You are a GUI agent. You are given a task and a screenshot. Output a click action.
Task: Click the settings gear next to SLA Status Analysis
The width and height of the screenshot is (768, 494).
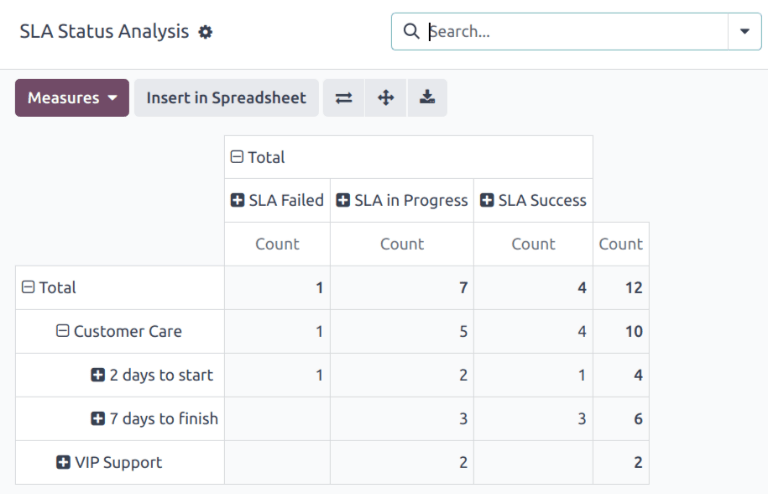pyautogui.click(x=206, y=32)
